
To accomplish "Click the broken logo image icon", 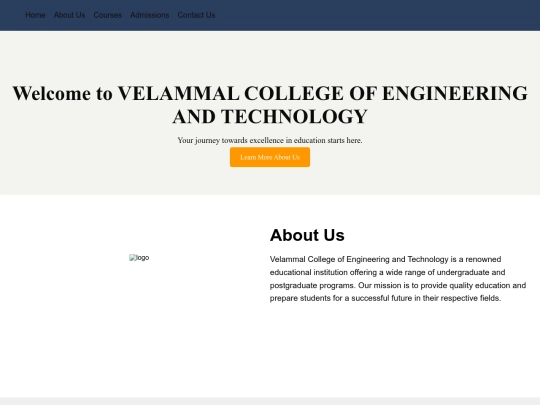I will point(133,258).
